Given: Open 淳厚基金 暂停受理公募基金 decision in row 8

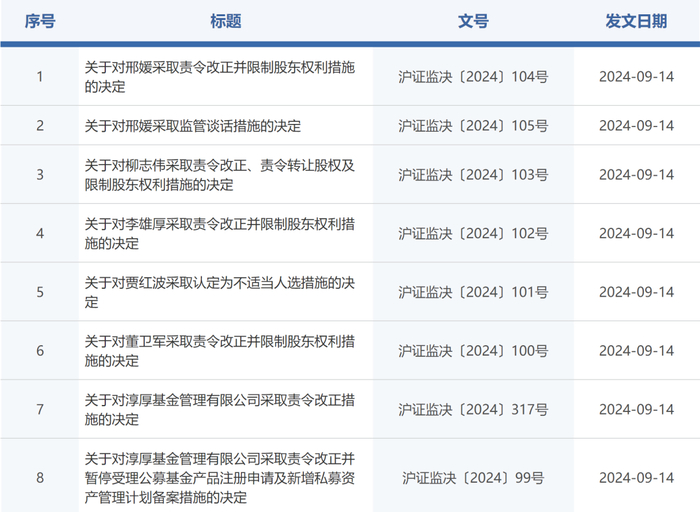Looking at the screenshot, I should [220, 478].
